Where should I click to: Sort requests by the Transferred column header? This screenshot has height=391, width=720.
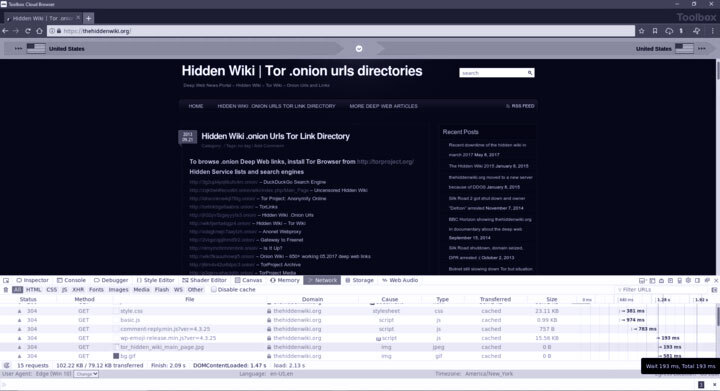click(x=495, y=299)
